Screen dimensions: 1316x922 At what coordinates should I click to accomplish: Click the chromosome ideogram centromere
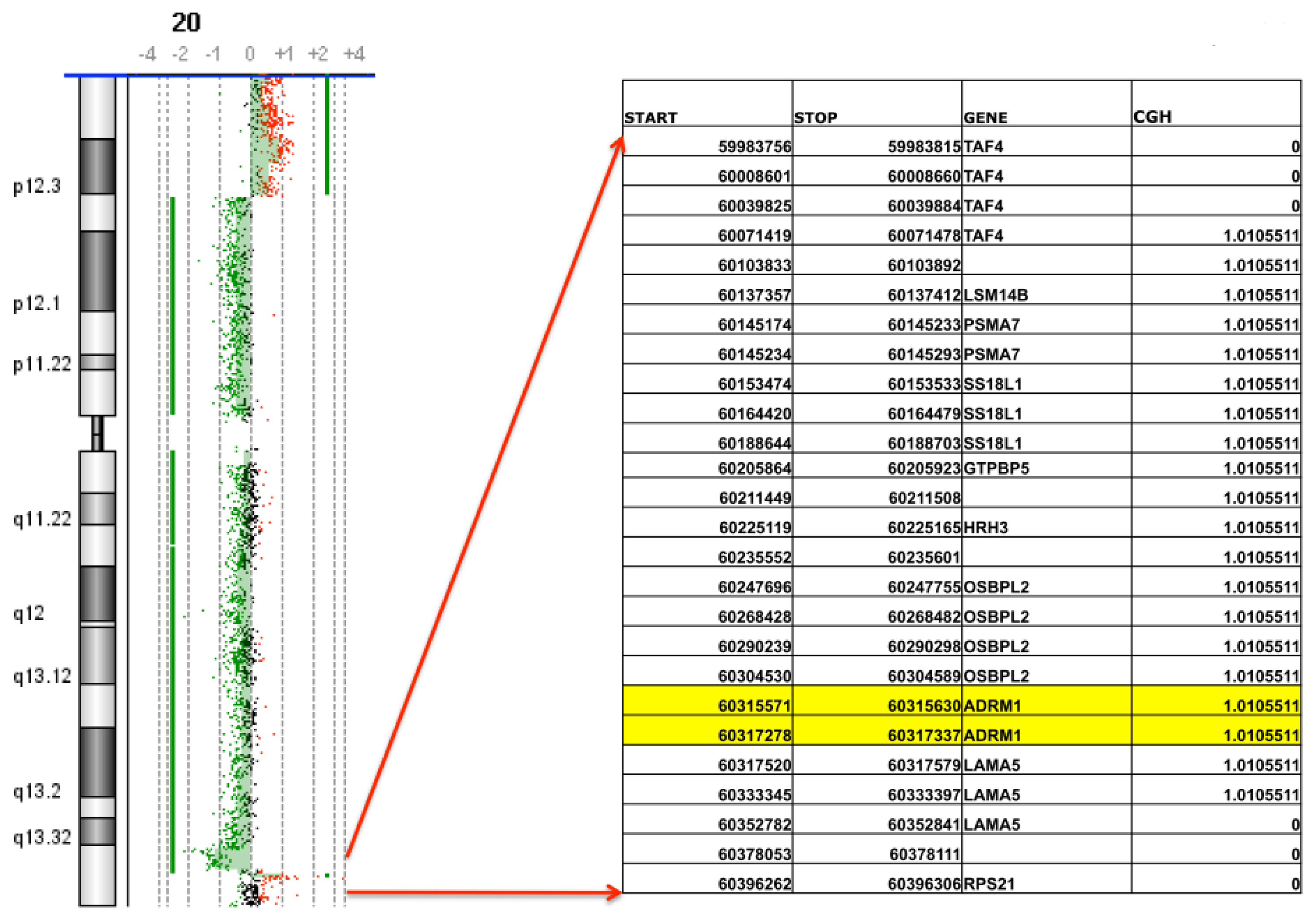[98, 434]
